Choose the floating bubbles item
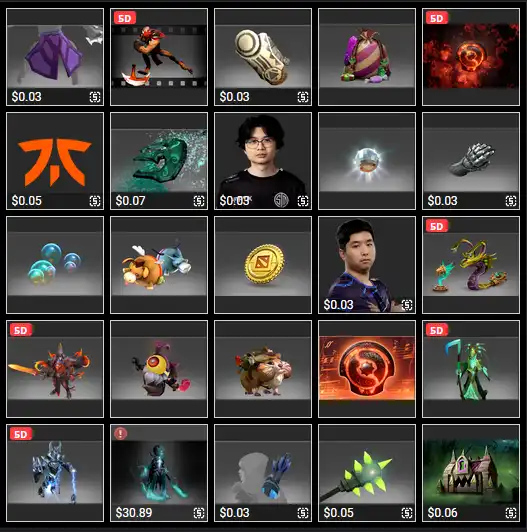527x532 pixels. 55,265
